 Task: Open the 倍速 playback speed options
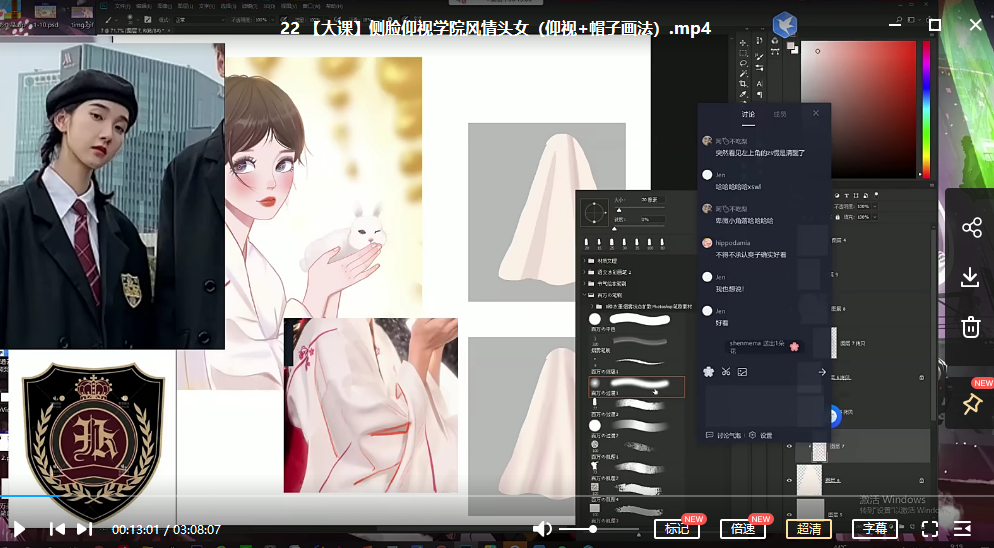coord(742,528)
